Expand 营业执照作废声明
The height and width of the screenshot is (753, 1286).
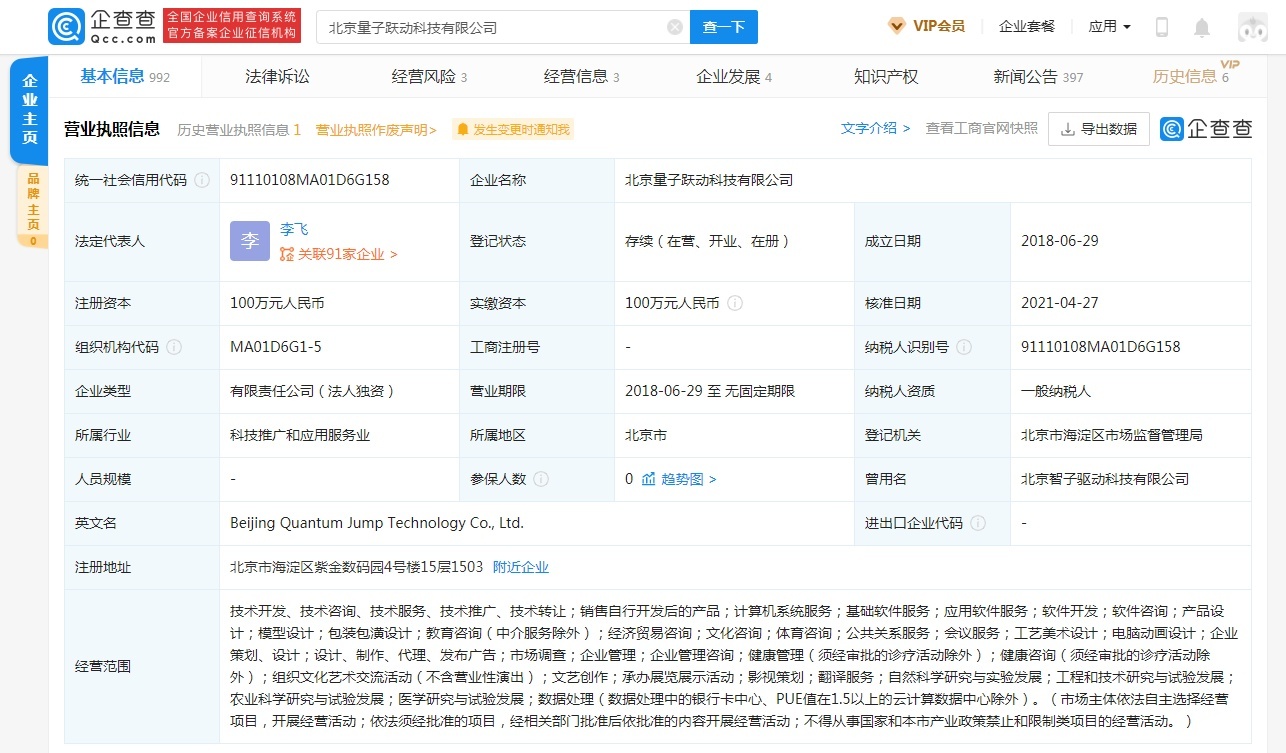click(376, 129)
